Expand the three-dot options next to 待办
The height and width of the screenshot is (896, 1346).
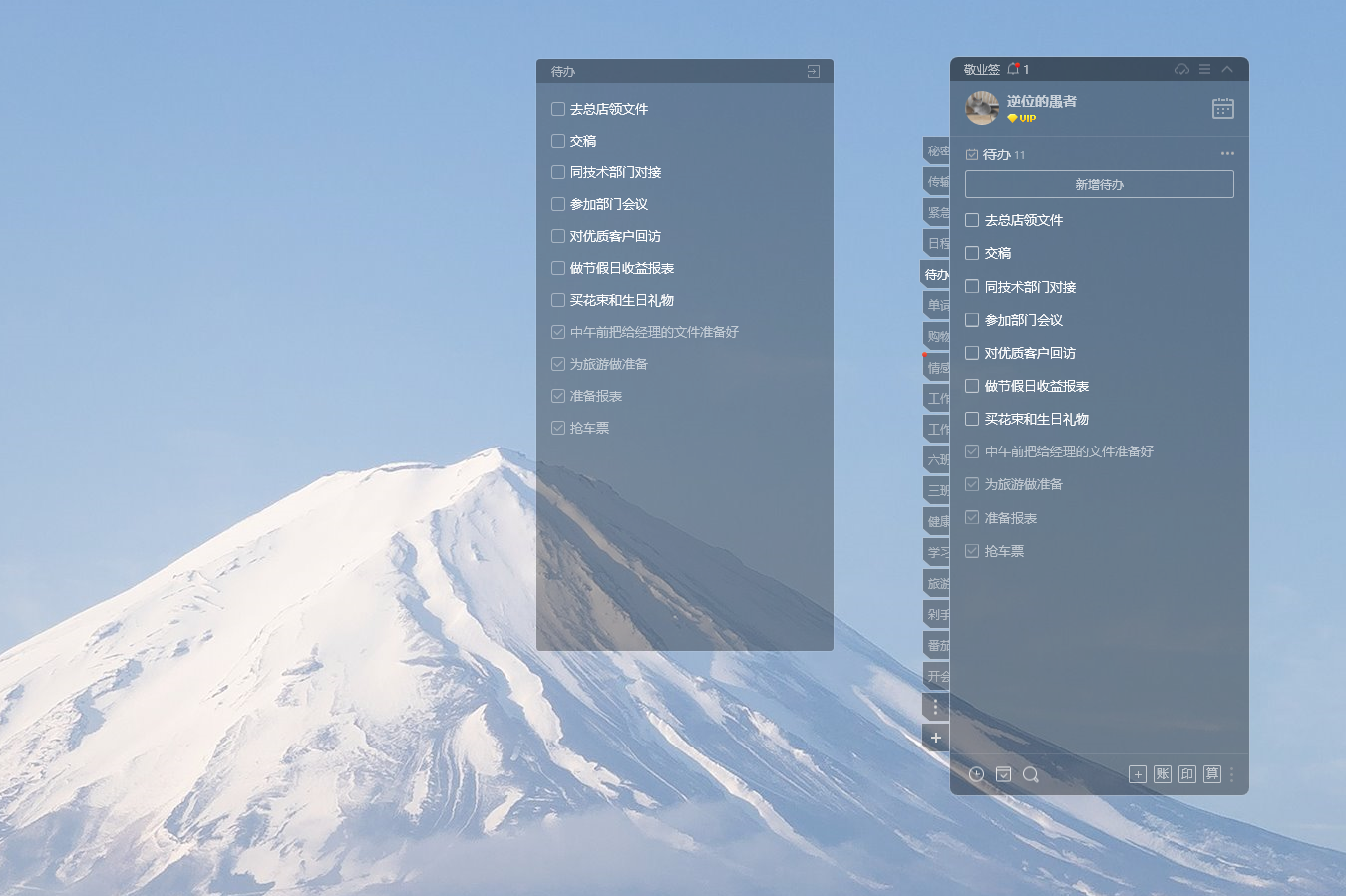coord(1227,153)
